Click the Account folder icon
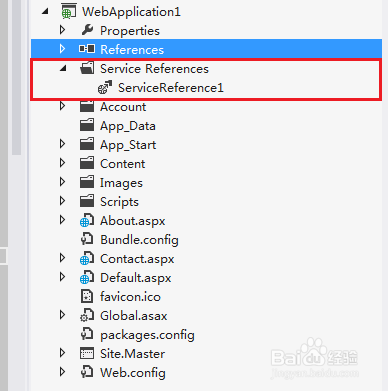388x391 pixels. 87,106
